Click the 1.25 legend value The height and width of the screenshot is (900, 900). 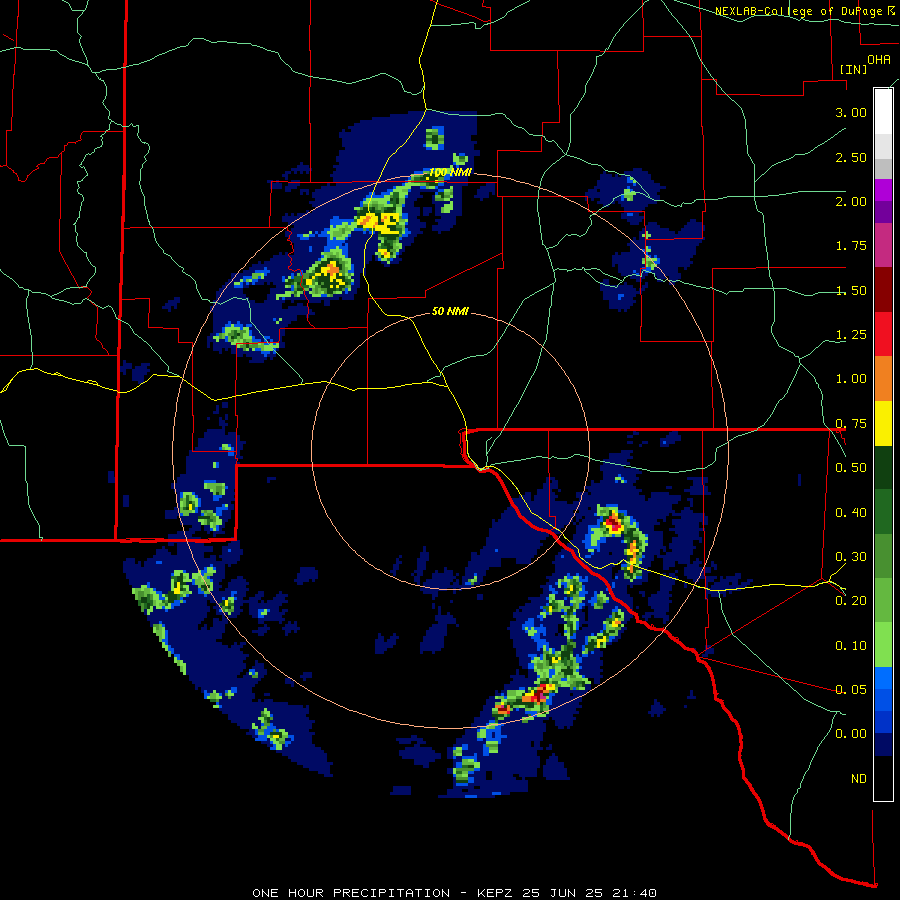tap(851, 335)
